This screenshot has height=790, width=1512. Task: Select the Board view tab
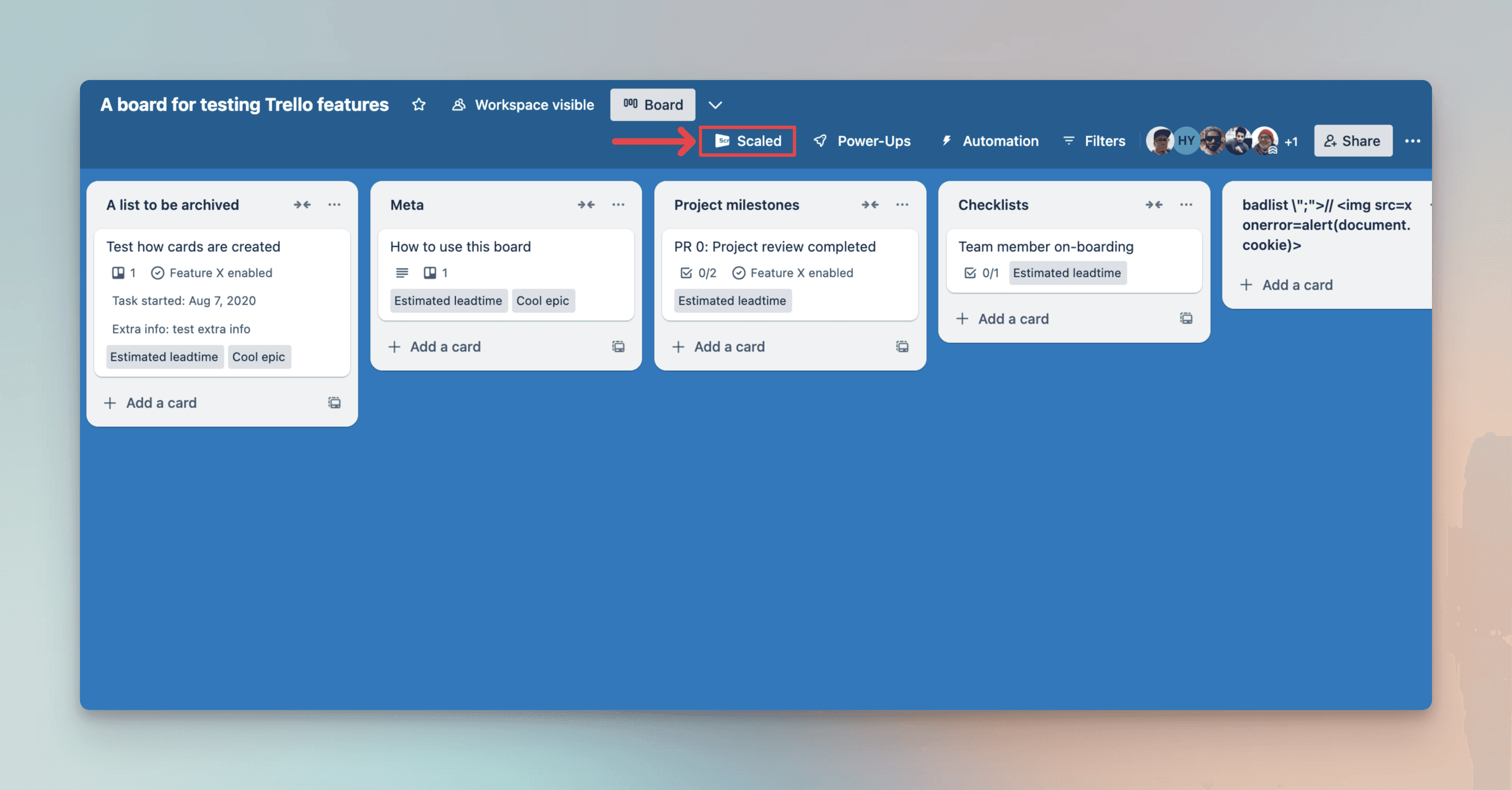653,105
